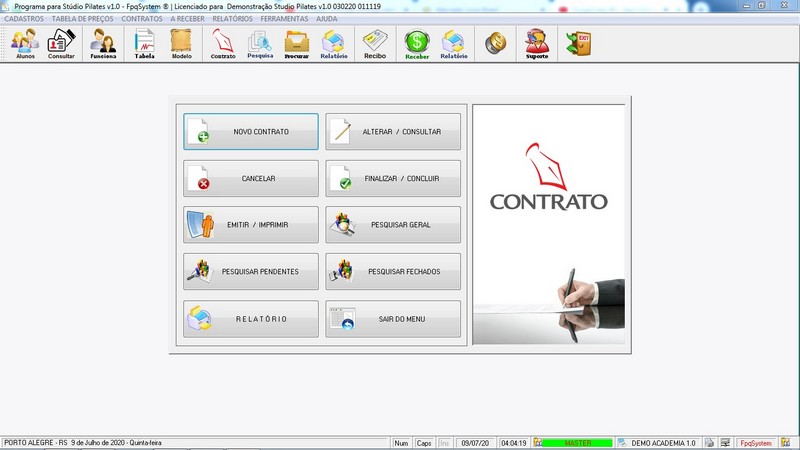
Task: Select the Tabela price table icon
Action: 144,44
